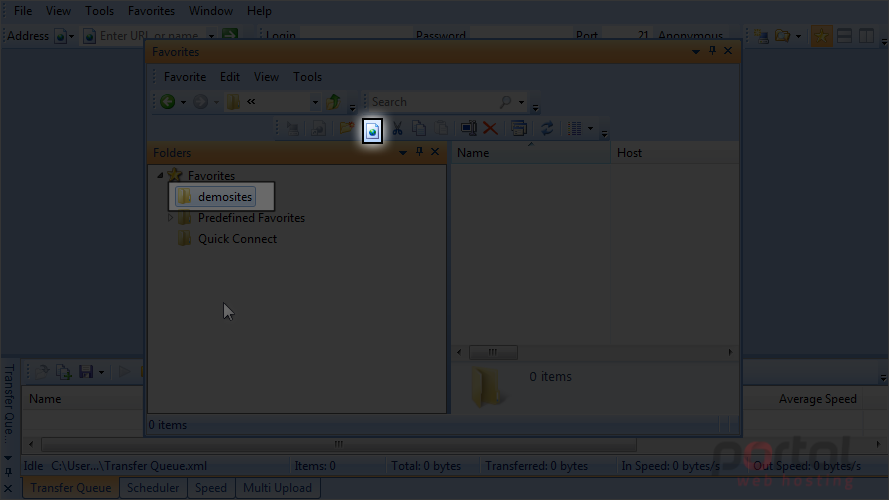
Task: Select the Predefined Favorites folder
Action: tap(242, 218)
